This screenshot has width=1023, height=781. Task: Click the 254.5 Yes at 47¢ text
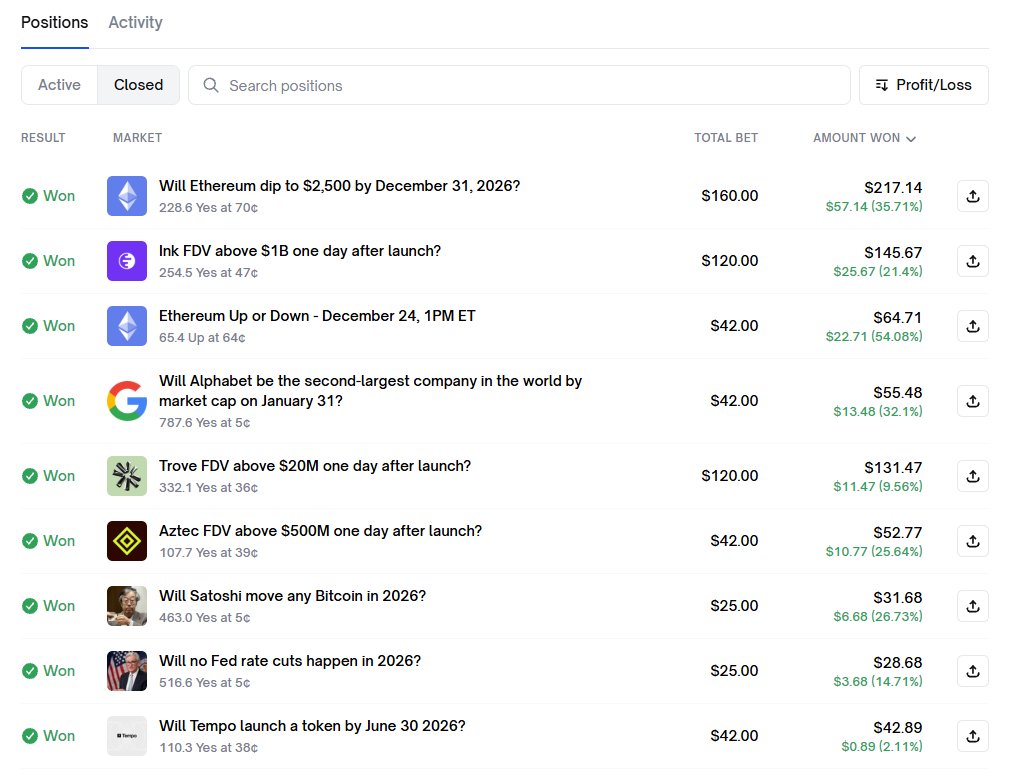pos(208,273)
